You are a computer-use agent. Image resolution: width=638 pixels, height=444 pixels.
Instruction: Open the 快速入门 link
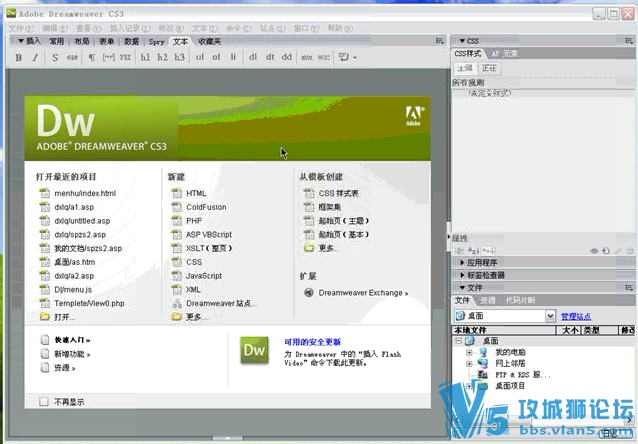[72, 340]
